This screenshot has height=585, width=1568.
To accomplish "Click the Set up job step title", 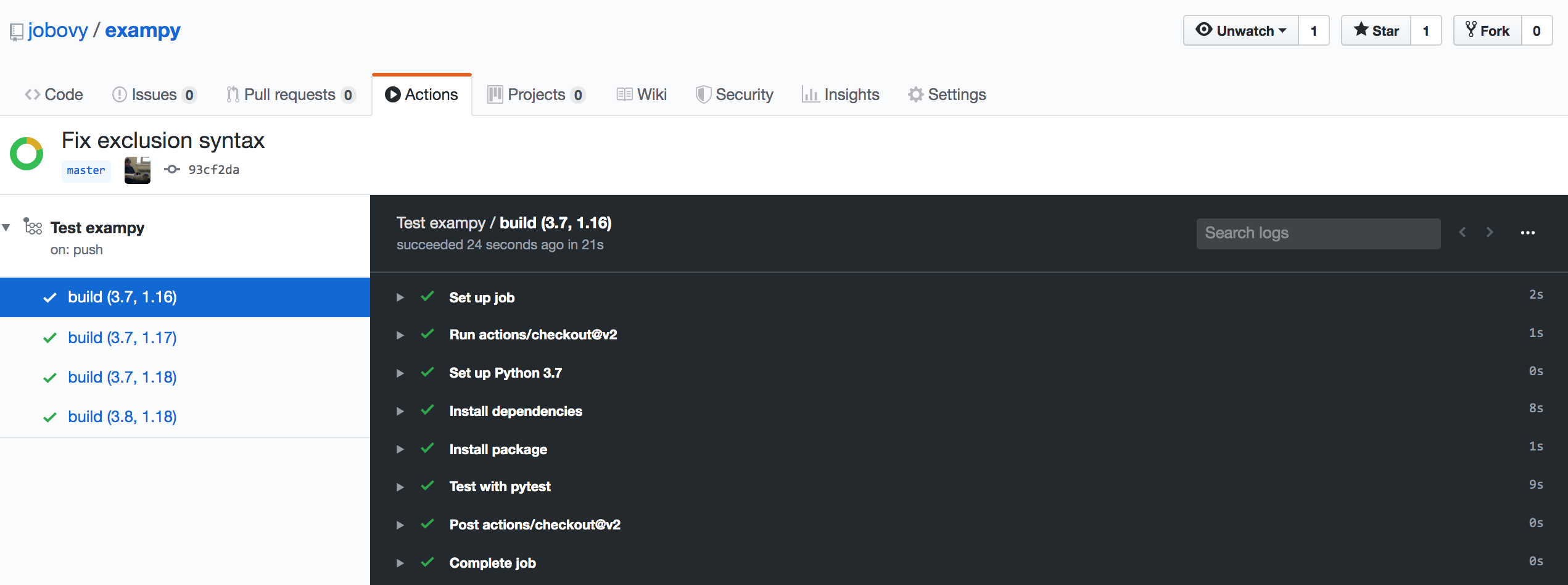I will point(482,297).
